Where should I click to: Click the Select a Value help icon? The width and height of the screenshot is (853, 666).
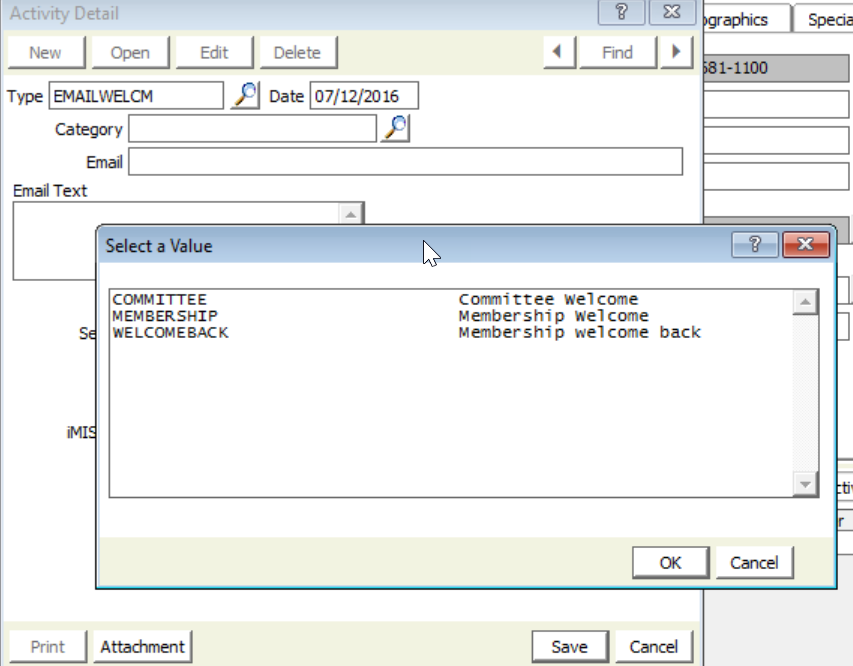[x=755, y=245]
